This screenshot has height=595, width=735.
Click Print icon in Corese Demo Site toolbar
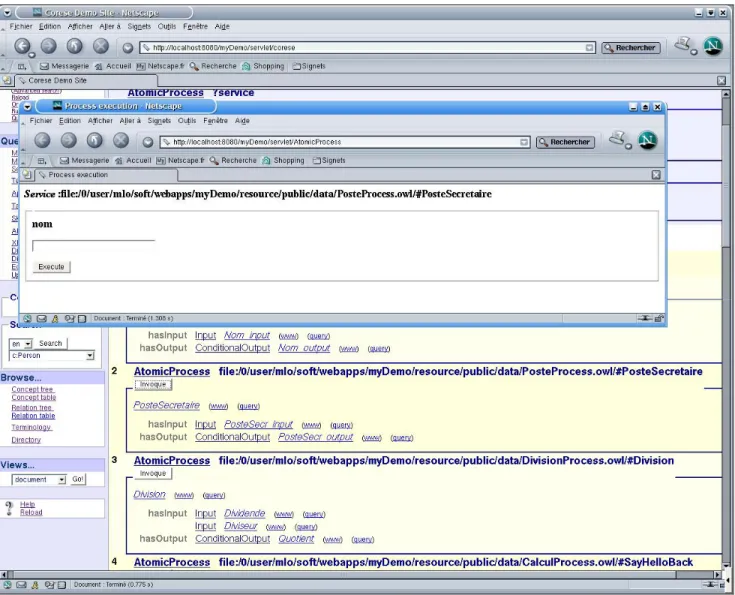pyautogui.click(x=683, y=45)
